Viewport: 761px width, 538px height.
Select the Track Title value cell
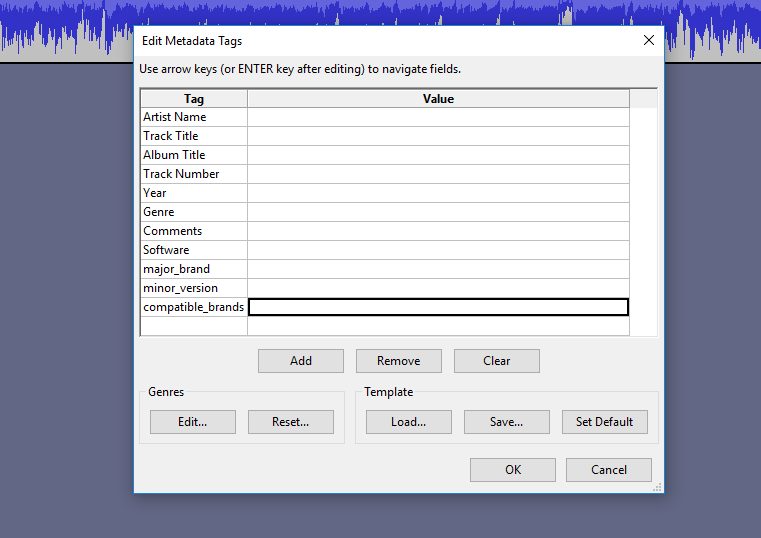(x=438, y=136)
